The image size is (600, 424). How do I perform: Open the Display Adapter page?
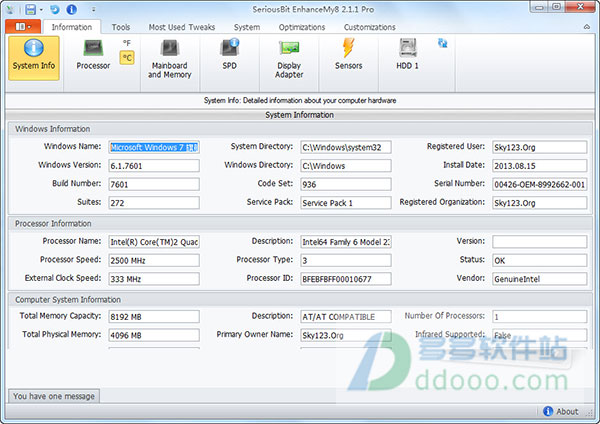pos(289,59)
